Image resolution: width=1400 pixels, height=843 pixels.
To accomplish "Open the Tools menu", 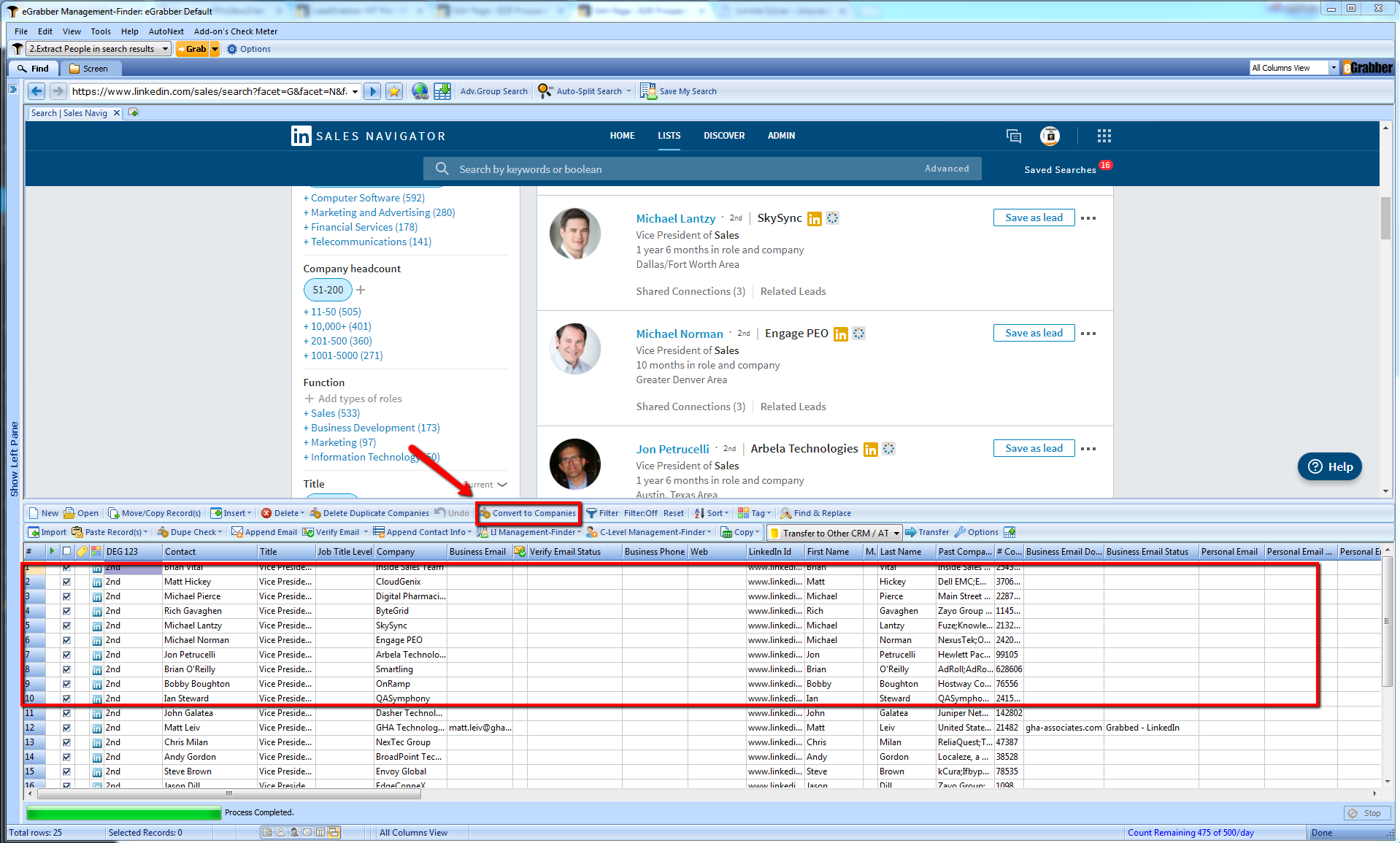I will (x=101, y=31).
